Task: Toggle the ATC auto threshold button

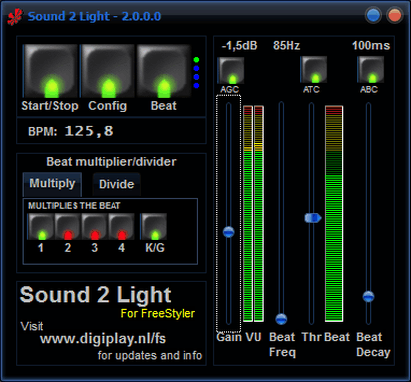Action: 313,70
